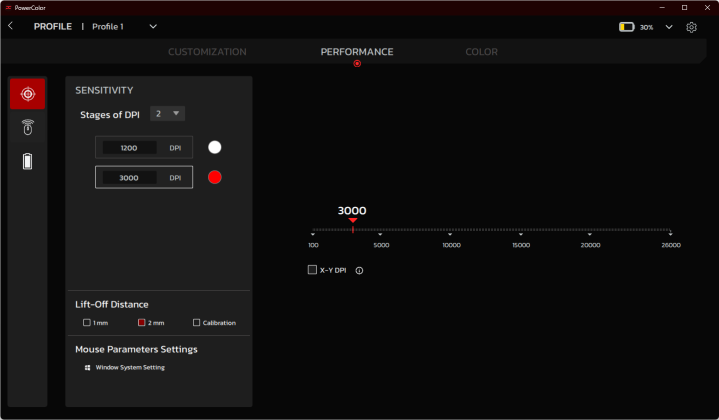This screenshot has height=420, width=719.
Task: Click the white color swatch for 1200 DPI
Action: coord(214,147)
